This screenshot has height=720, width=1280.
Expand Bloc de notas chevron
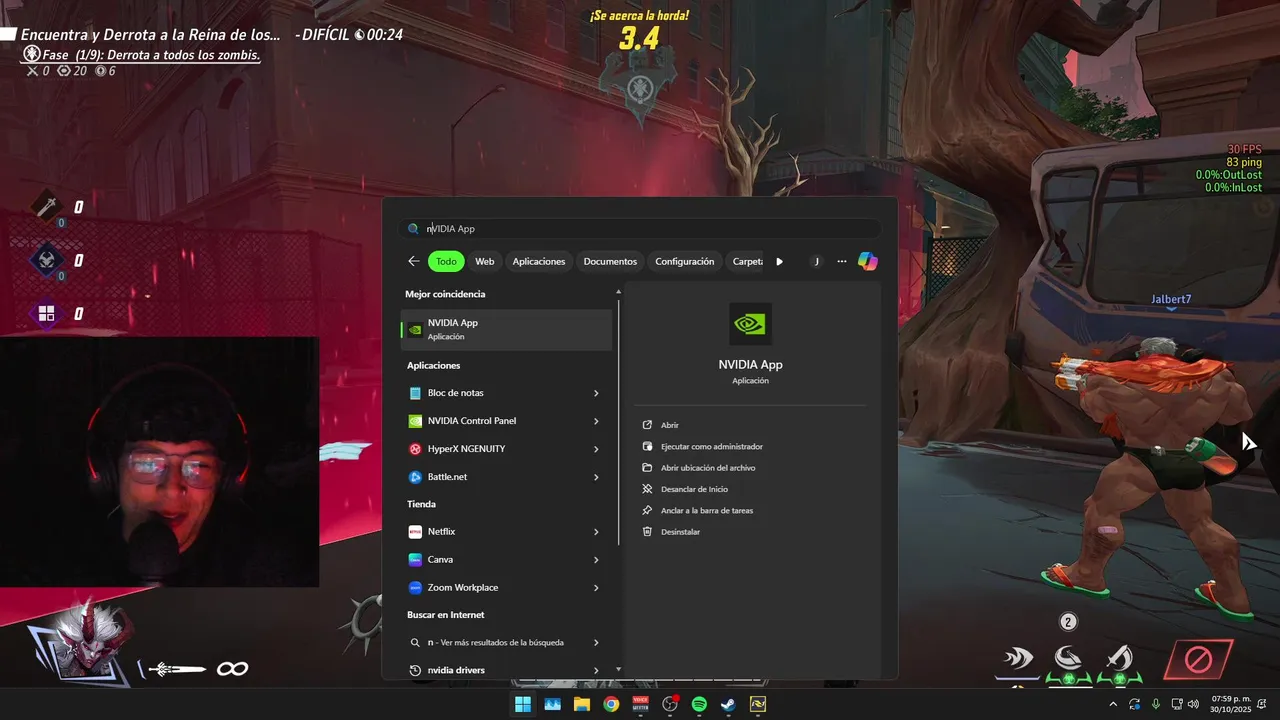pos(596,393)
